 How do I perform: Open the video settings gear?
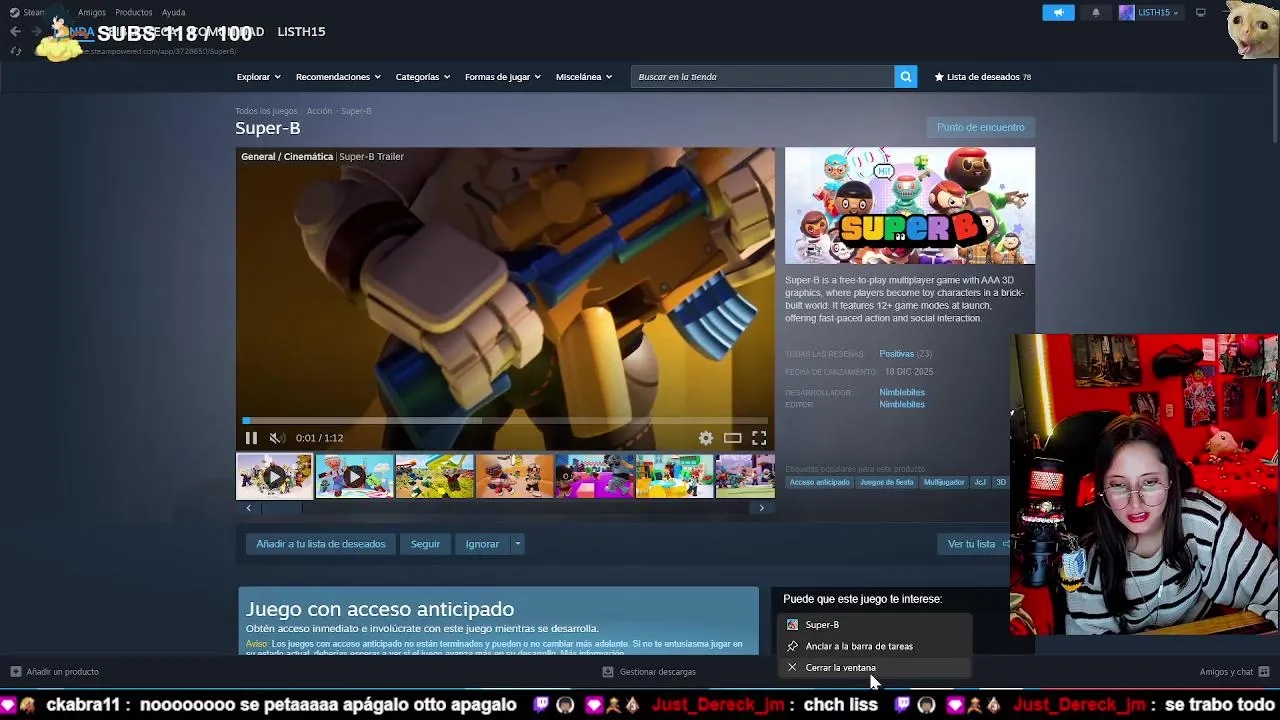click(706, 438)
